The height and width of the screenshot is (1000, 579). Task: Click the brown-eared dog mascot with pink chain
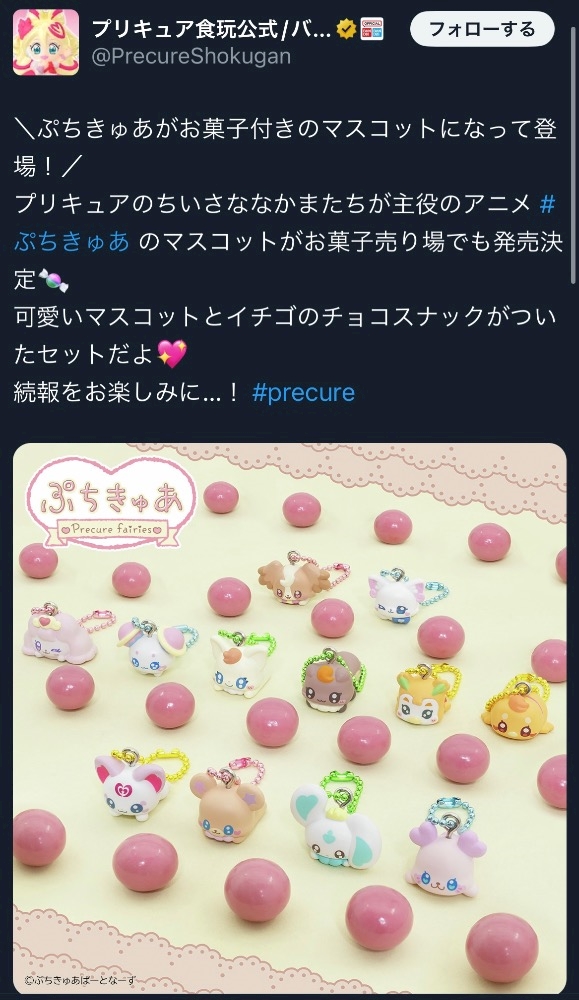click(296, 577)
